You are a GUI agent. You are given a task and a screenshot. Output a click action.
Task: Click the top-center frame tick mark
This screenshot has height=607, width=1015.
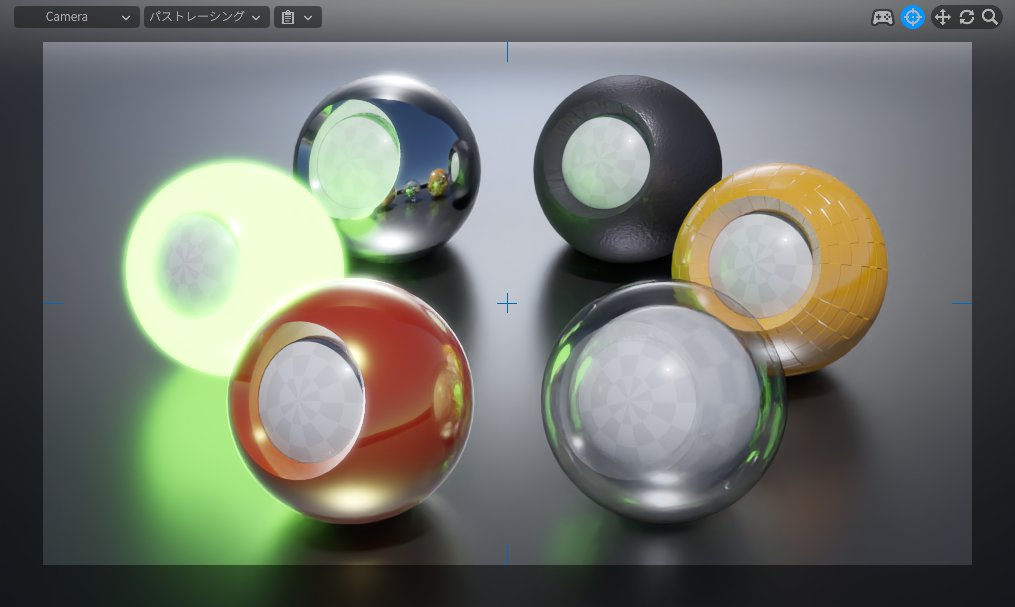507,51
